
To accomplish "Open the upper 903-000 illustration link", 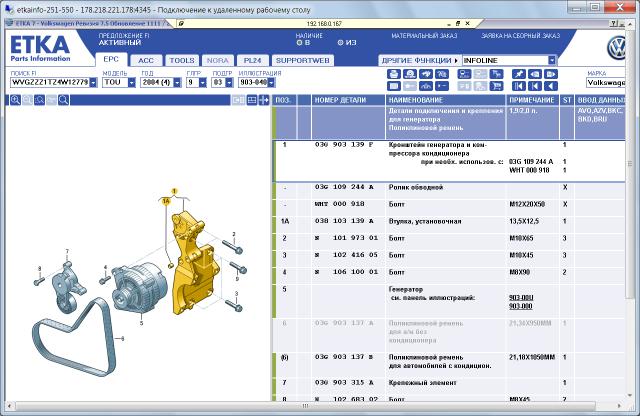I will pos(521,298).
